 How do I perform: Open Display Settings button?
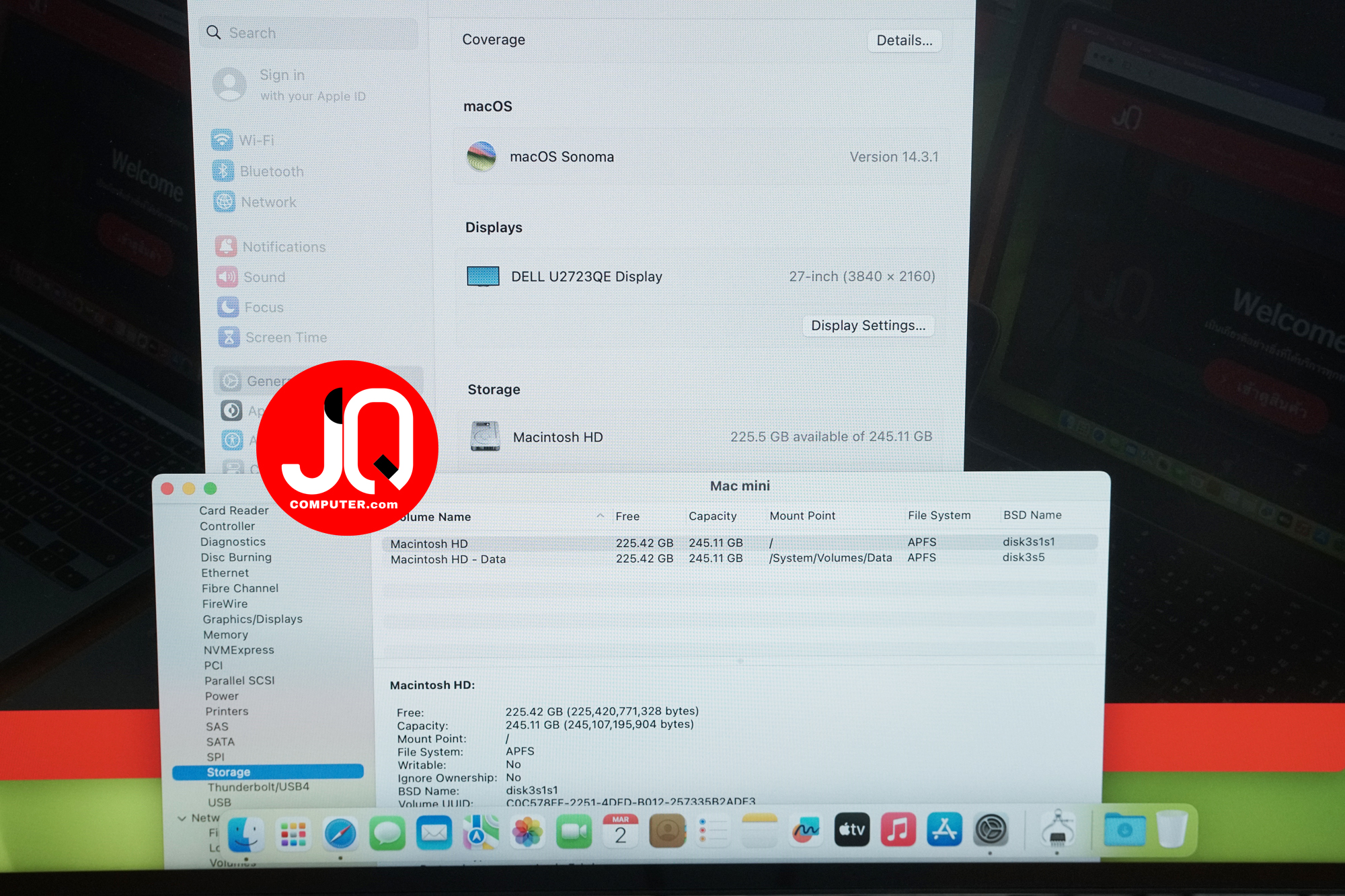tap(868, 325)
